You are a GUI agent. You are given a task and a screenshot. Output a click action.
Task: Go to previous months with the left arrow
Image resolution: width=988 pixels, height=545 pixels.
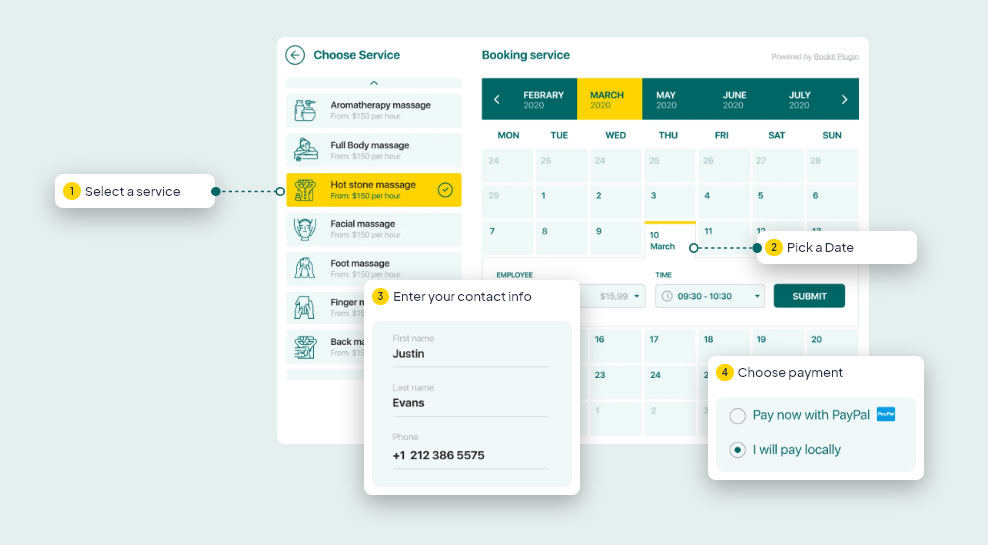tap(497, 99)
